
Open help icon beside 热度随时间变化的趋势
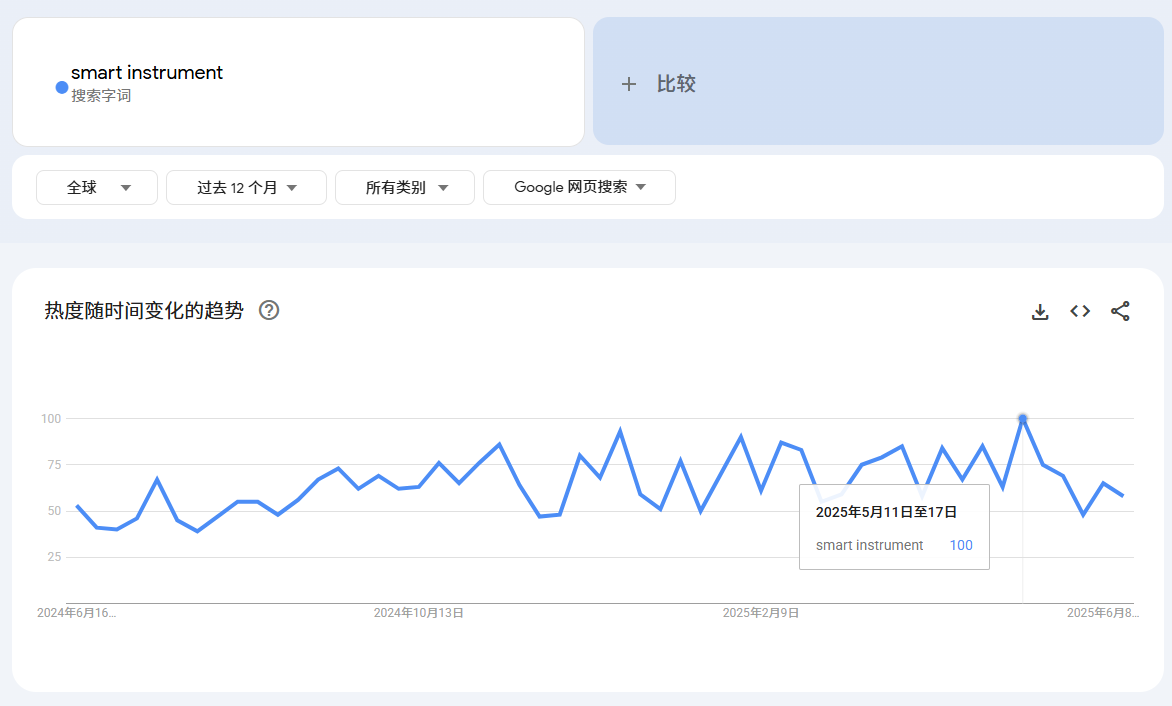(x=269, y=310)
